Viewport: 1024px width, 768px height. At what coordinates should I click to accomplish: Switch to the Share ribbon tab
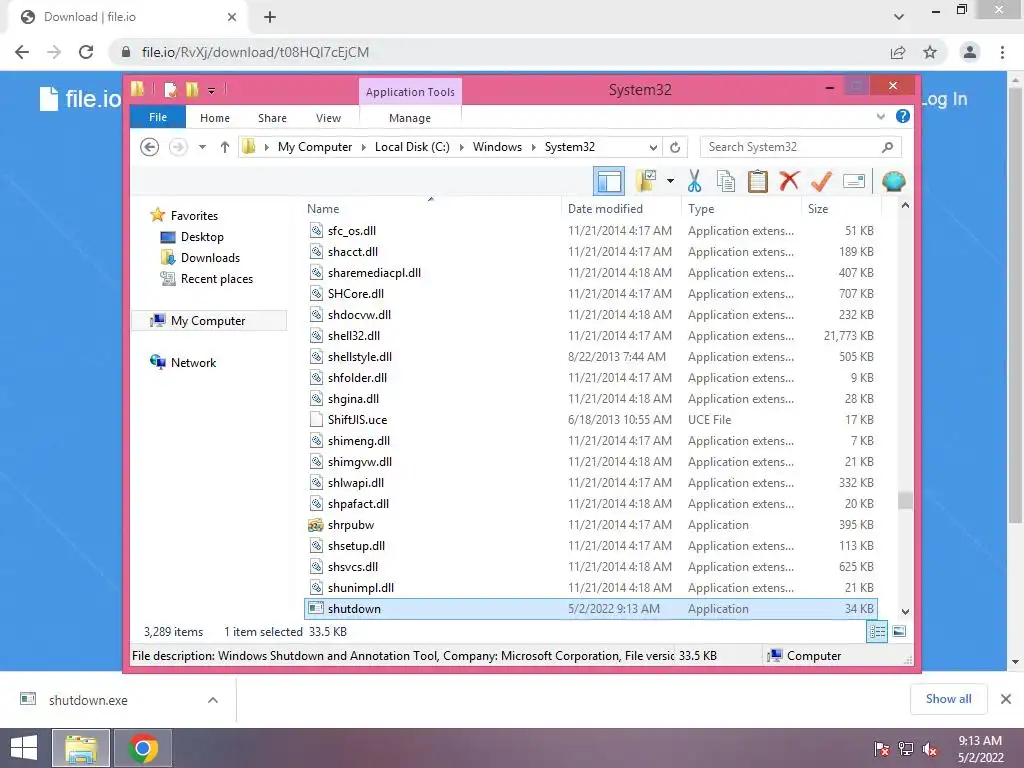click(272, 118)
